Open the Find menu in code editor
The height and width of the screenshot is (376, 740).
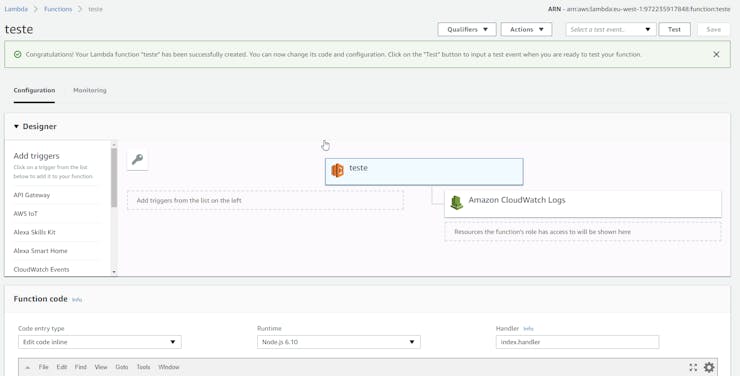[81, 367]
